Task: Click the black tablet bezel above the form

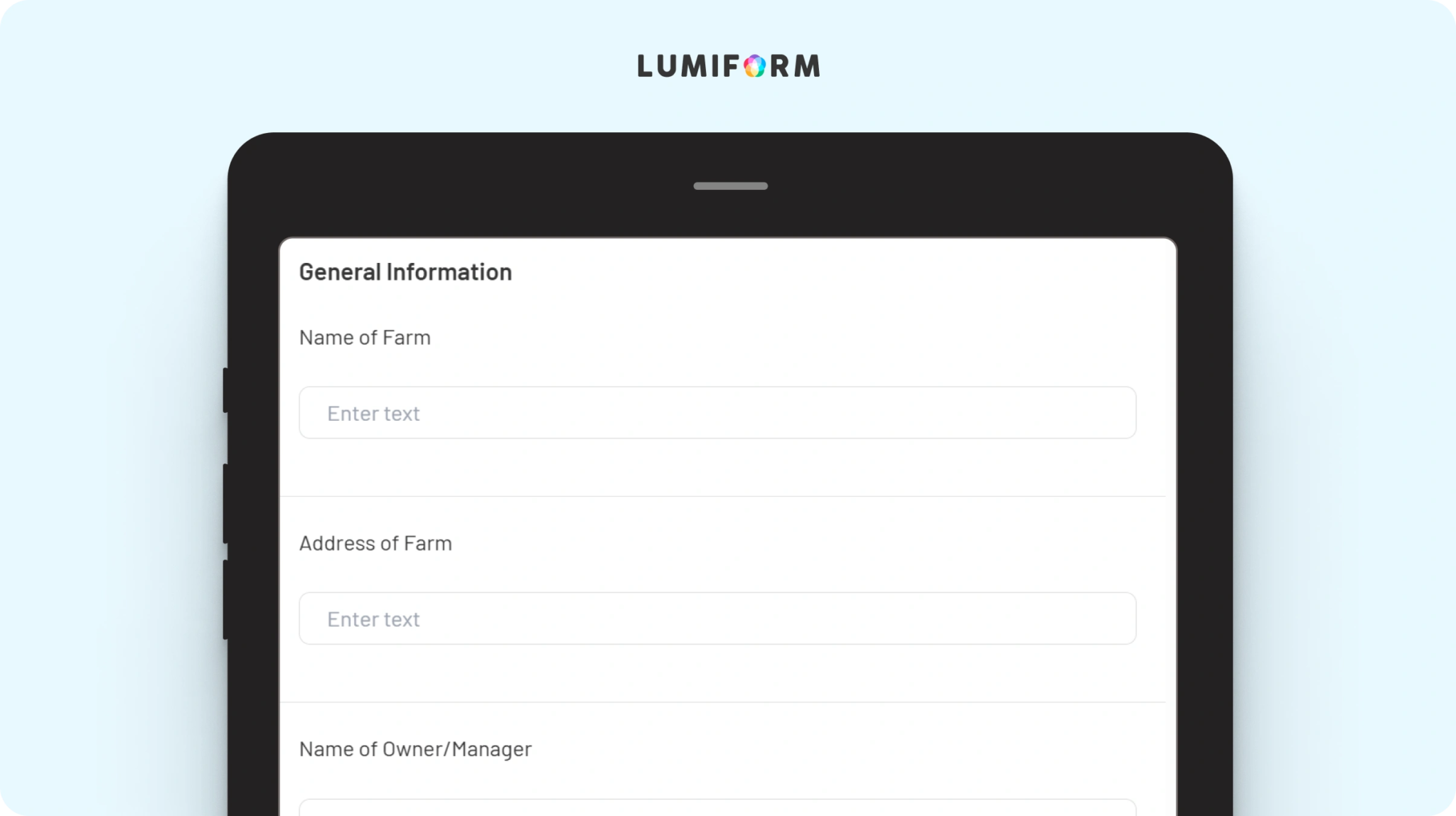Action: [730, 213]
